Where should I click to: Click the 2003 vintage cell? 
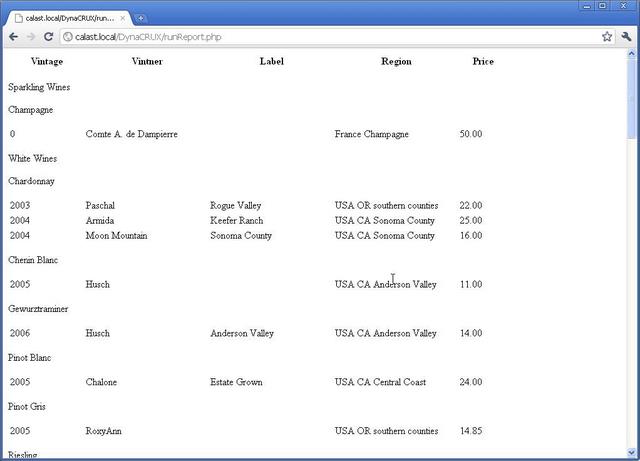click(20, 205)
